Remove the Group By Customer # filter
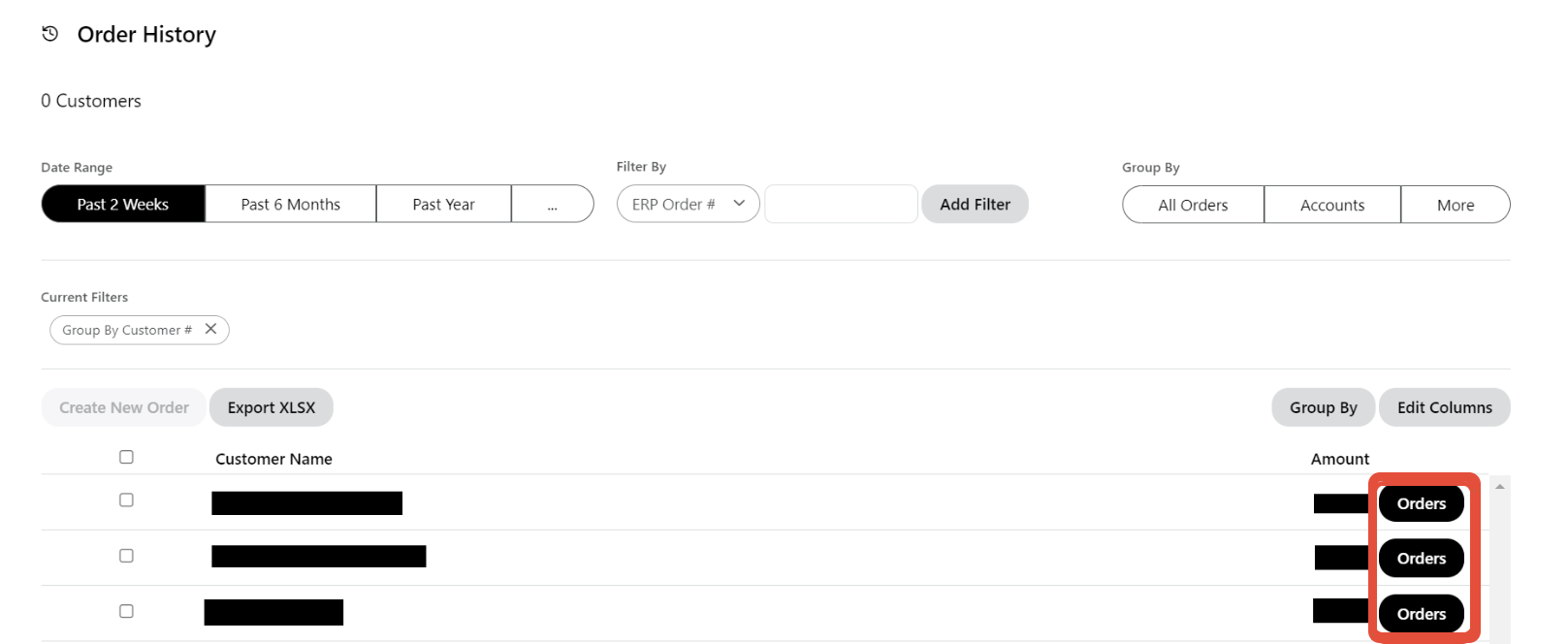 [x=210, y=329]
